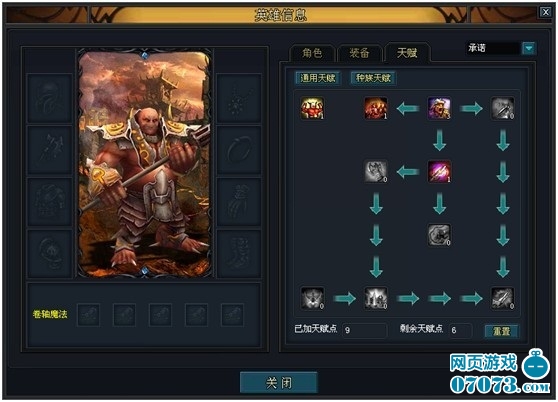Click the first 卷轴魔法 scroll slot
Image resolution: width=558 pixels, height=402 pixels.
click(x=88, y=315)
